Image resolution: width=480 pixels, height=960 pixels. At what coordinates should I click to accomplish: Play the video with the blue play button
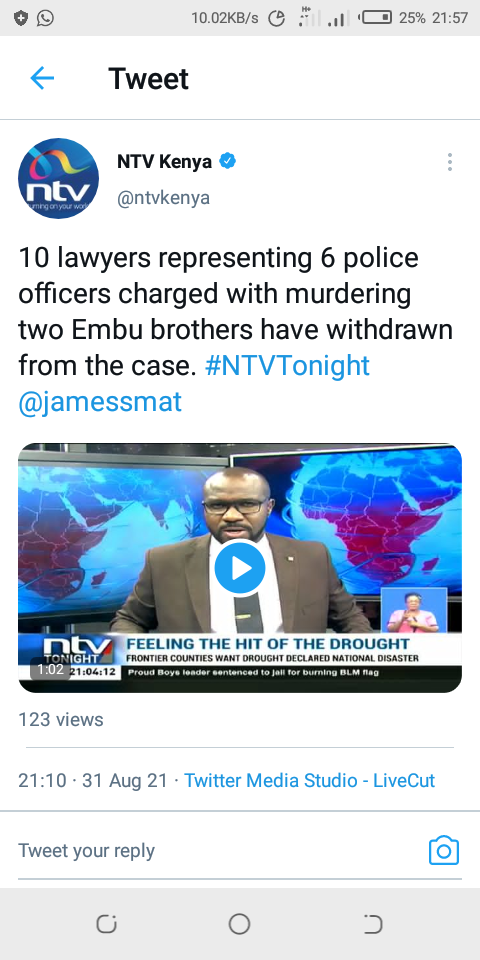click(x=240, y=568)
